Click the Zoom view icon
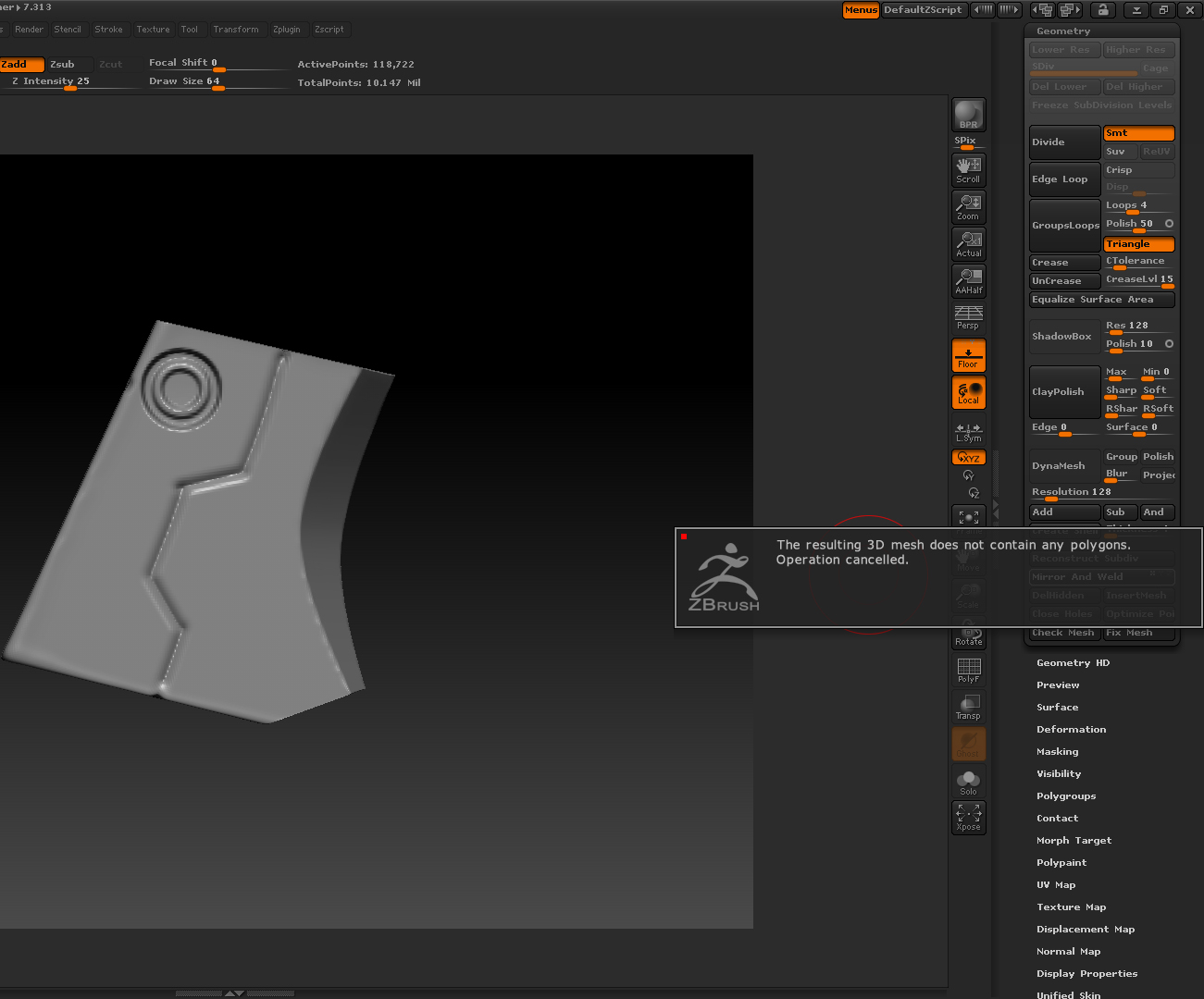Viewport: 1204px width, 999px height. [x=968, y=207]
